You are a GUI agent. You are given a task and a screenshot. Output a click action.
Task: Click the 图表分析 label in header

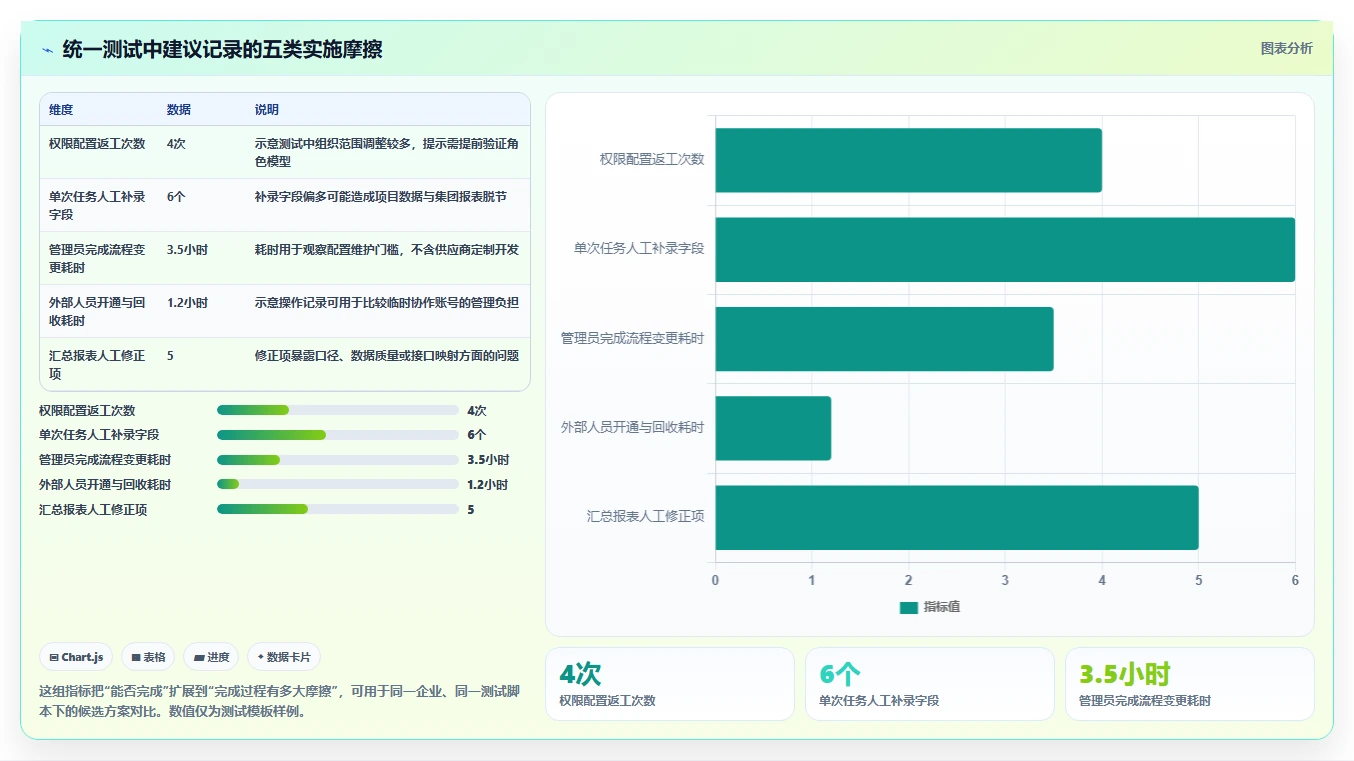[1286, 48]
